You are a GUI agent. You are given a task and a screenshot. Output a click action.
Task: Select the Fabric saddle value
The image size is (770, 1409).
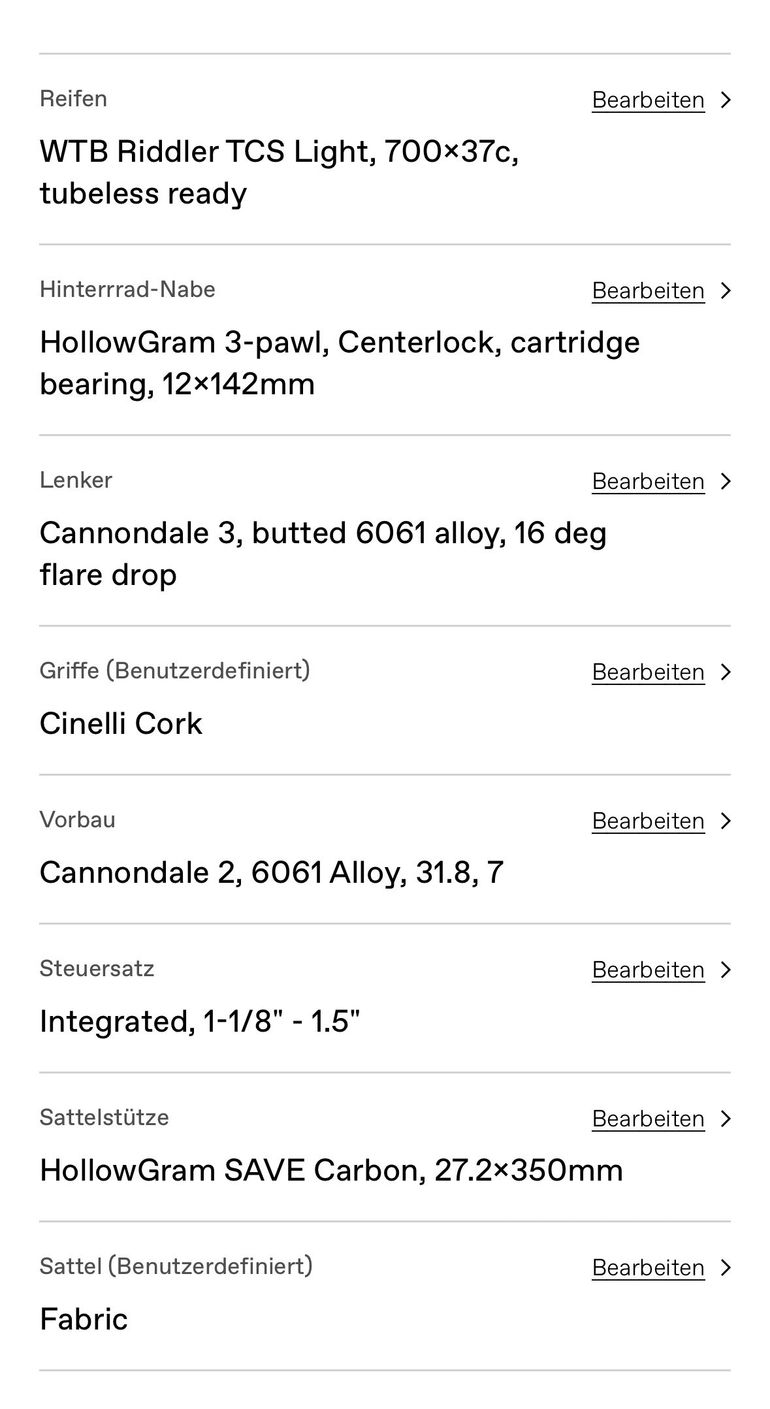click(84, 1319)
